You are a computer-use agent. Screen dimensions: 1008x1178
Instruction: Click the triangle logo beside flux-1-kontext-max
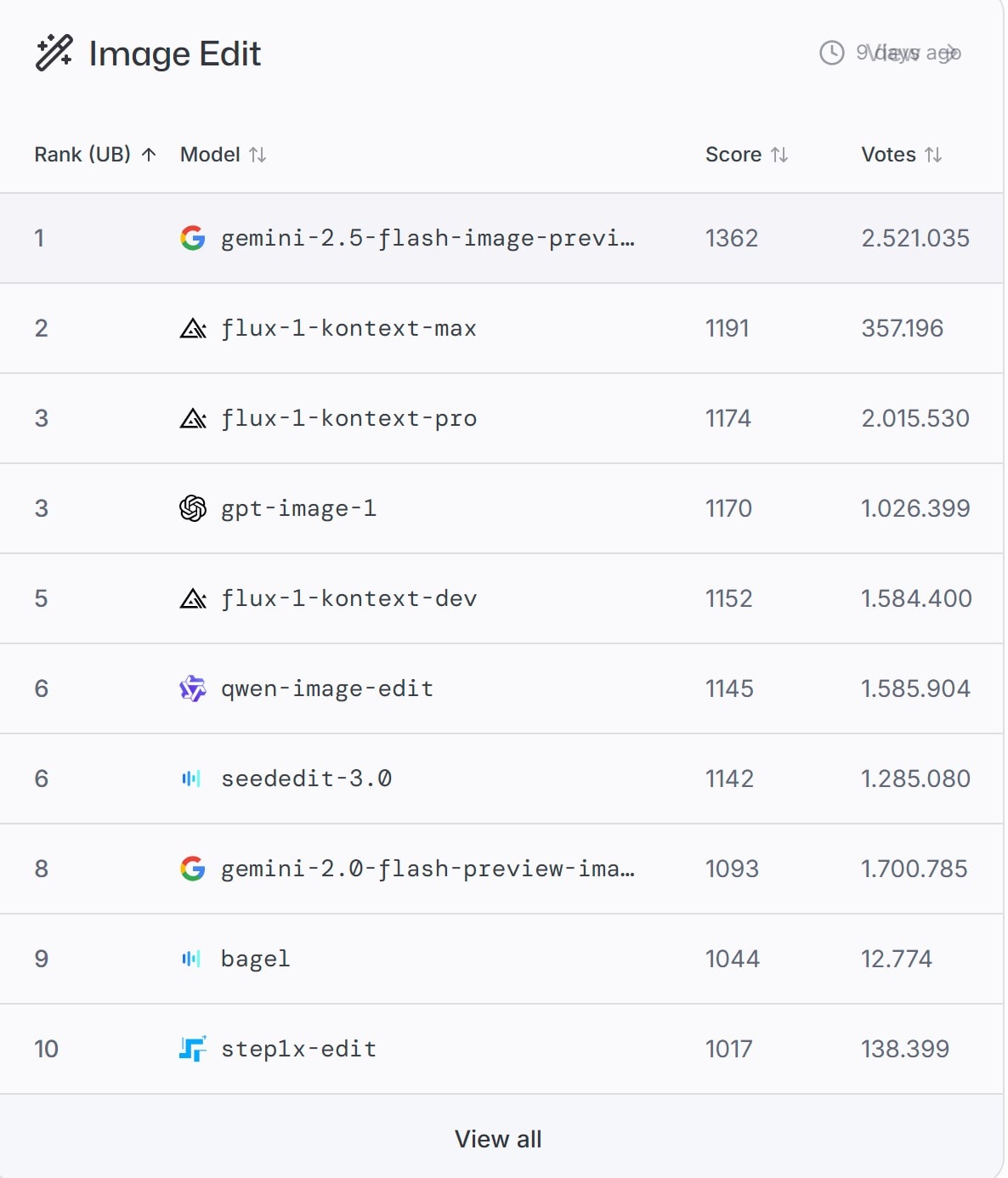click(x=193, y=328)
